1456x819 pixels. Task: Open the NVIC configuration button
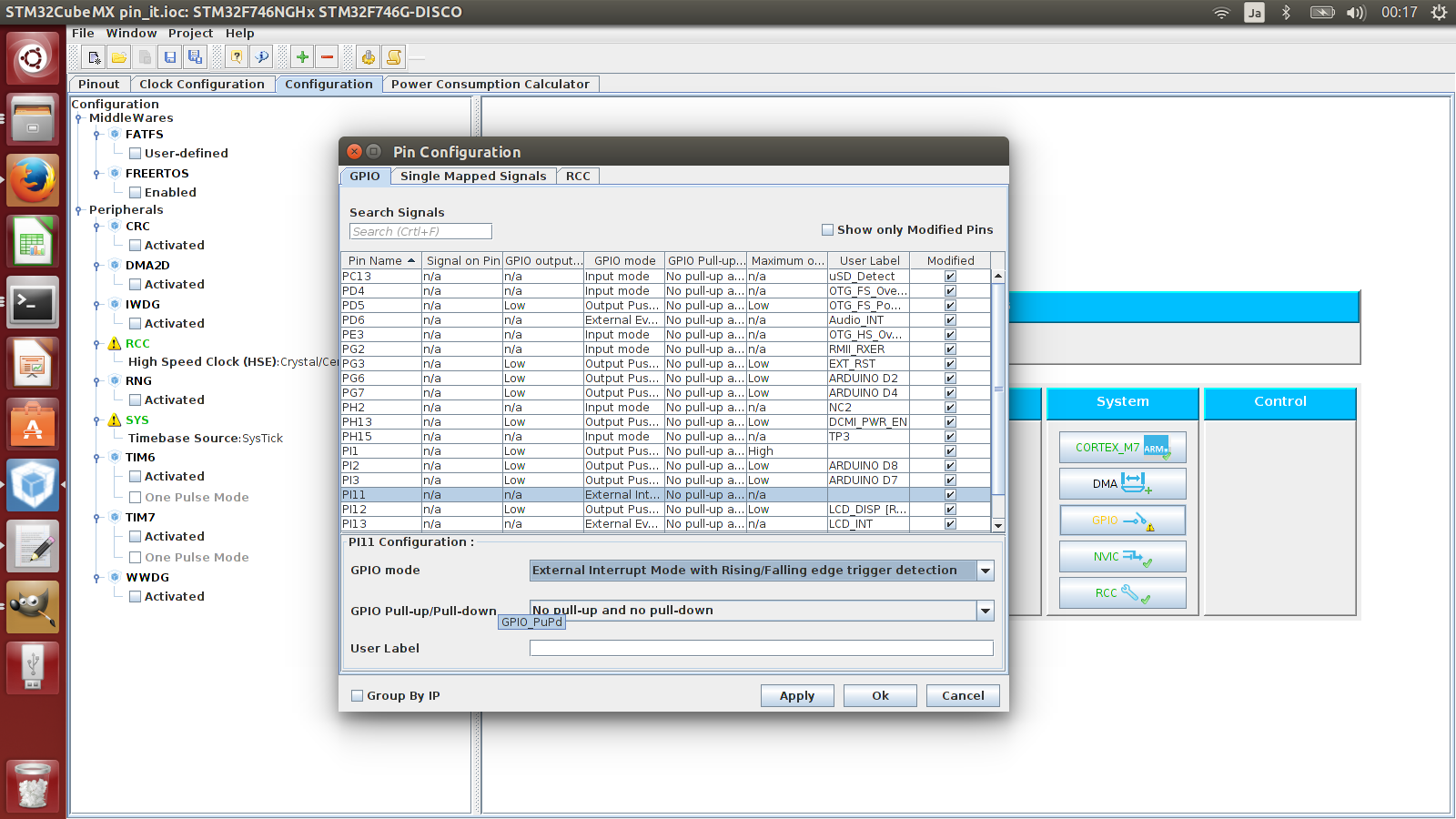click(1122, 556)
